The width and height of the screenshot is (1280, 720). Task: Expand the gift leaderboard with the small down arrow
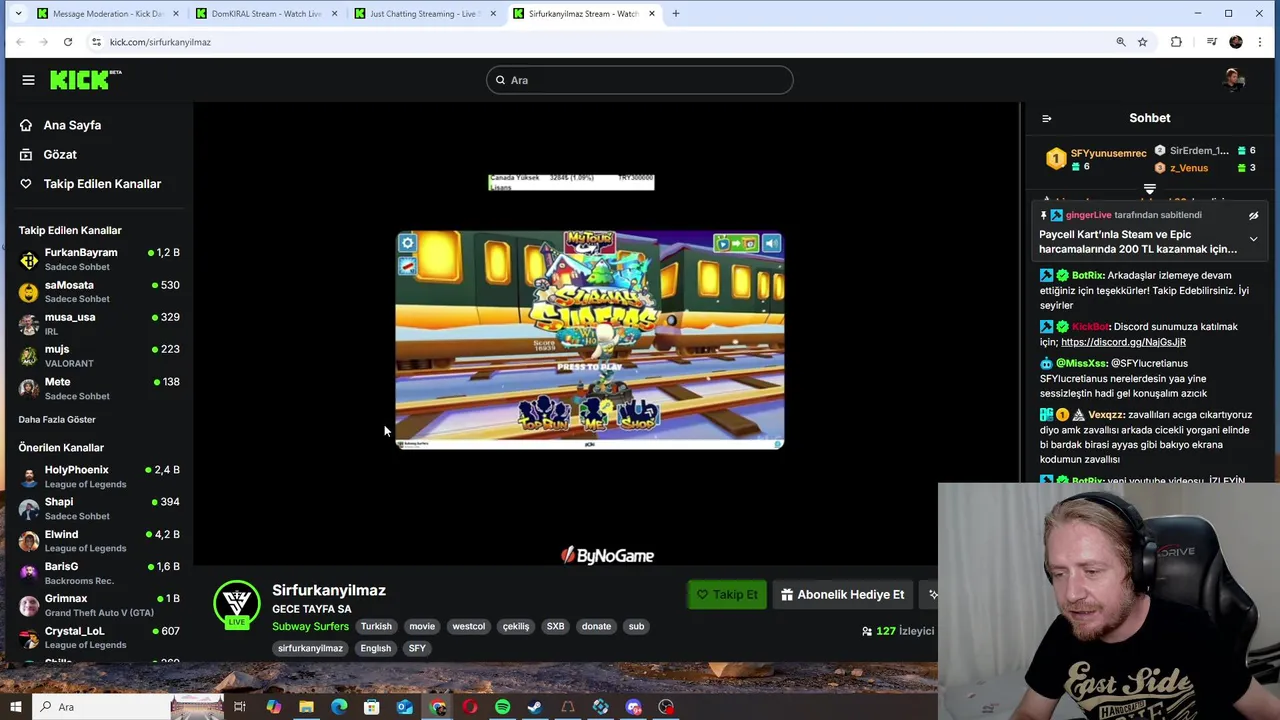[1150, 189]
